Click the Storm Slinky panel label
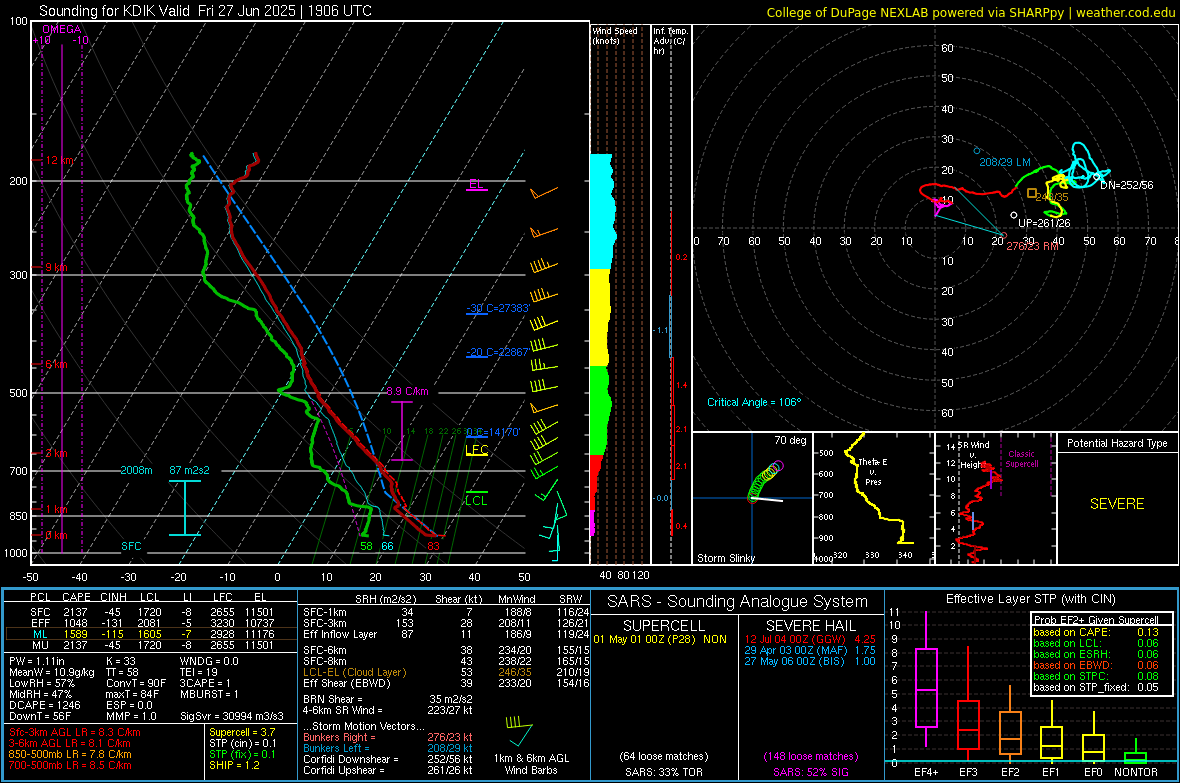The image size is (1180, 783). 725,558
